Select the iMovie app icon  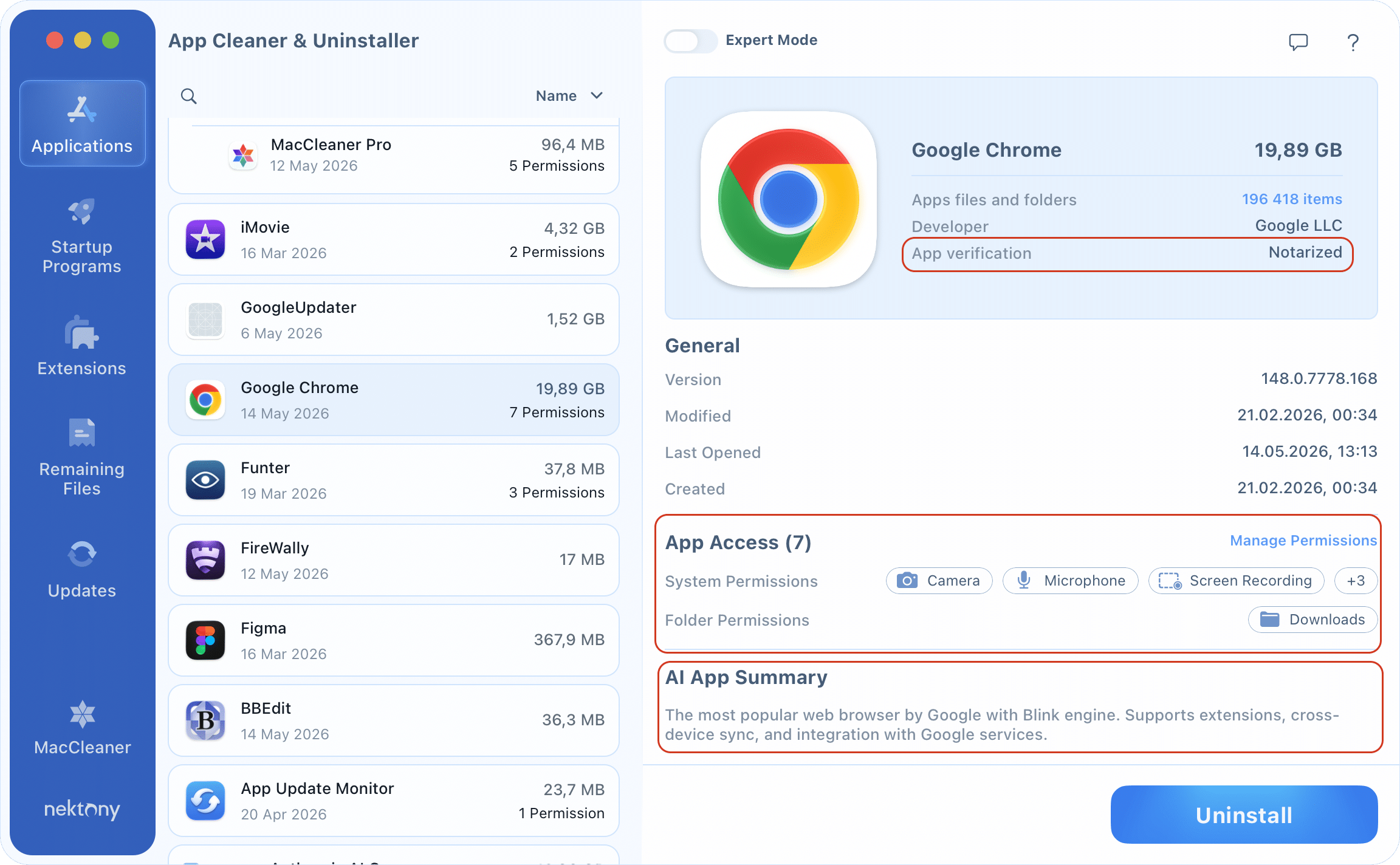(x=205, y=239)
